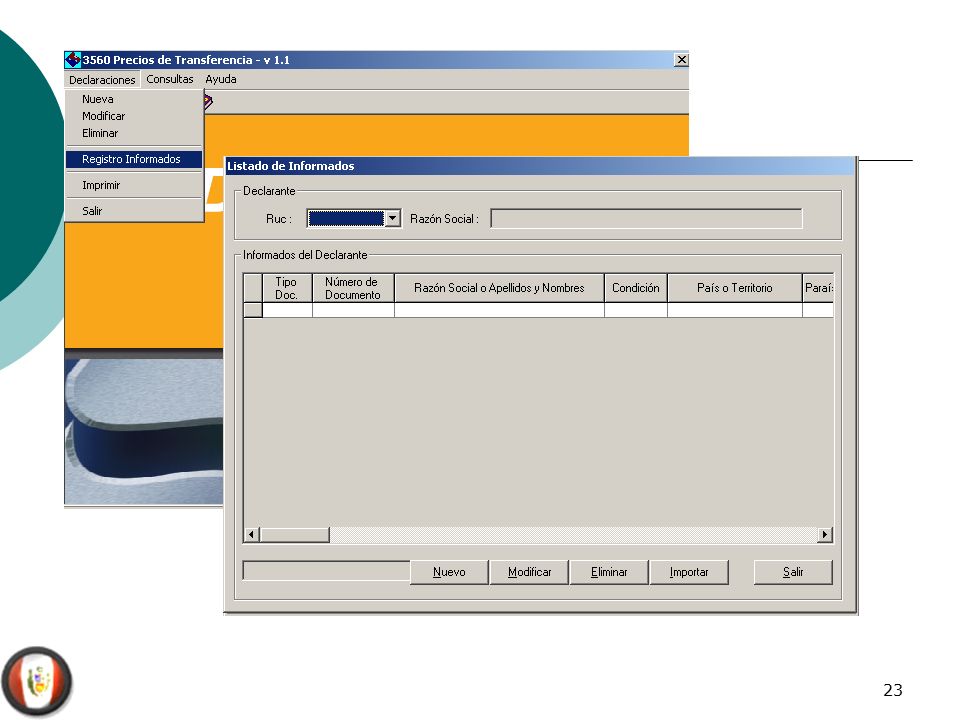Close the Precios de Transferencia main window
This screenshot has width=960, height=720.
[x=681, y=59]
